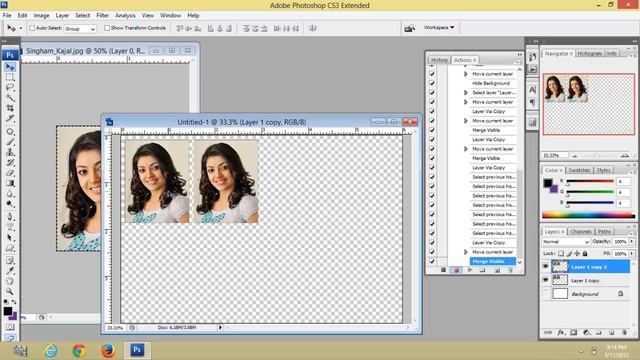This screenshot has width=640, height=360.
Task: Launch Google Chrome from the taskbar
Action: click(80, 350)
